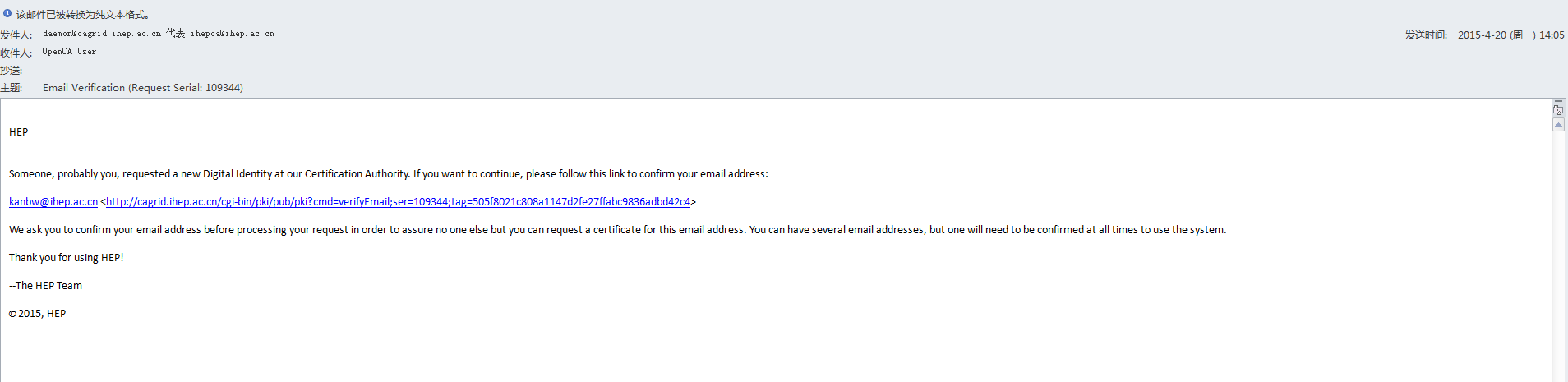Click the 发件人 sender label
The image size is (1568, 382).
click(x=16, y=35)
